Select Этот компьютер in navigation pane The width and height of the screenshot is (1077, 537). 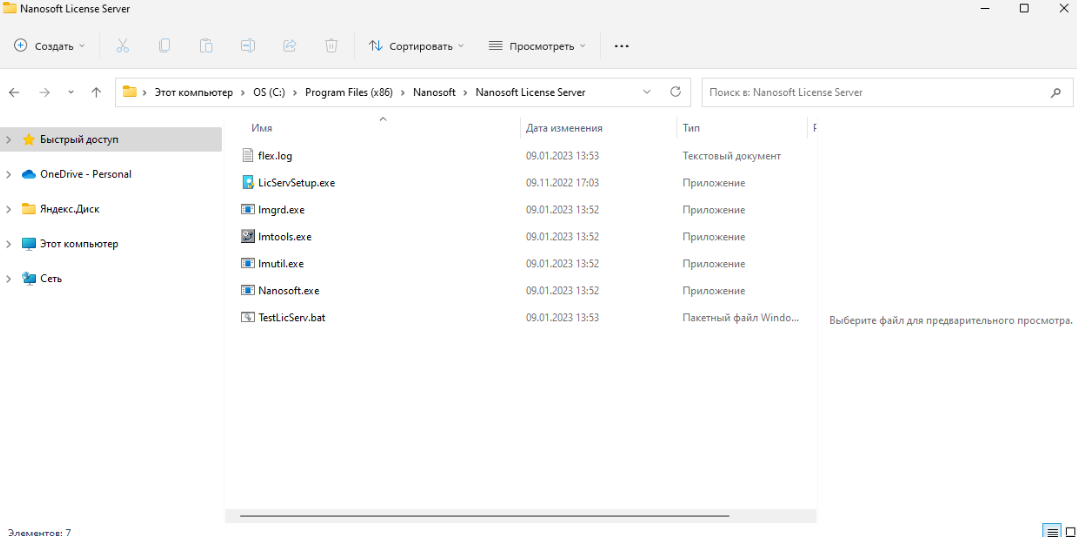pos(79,244)
